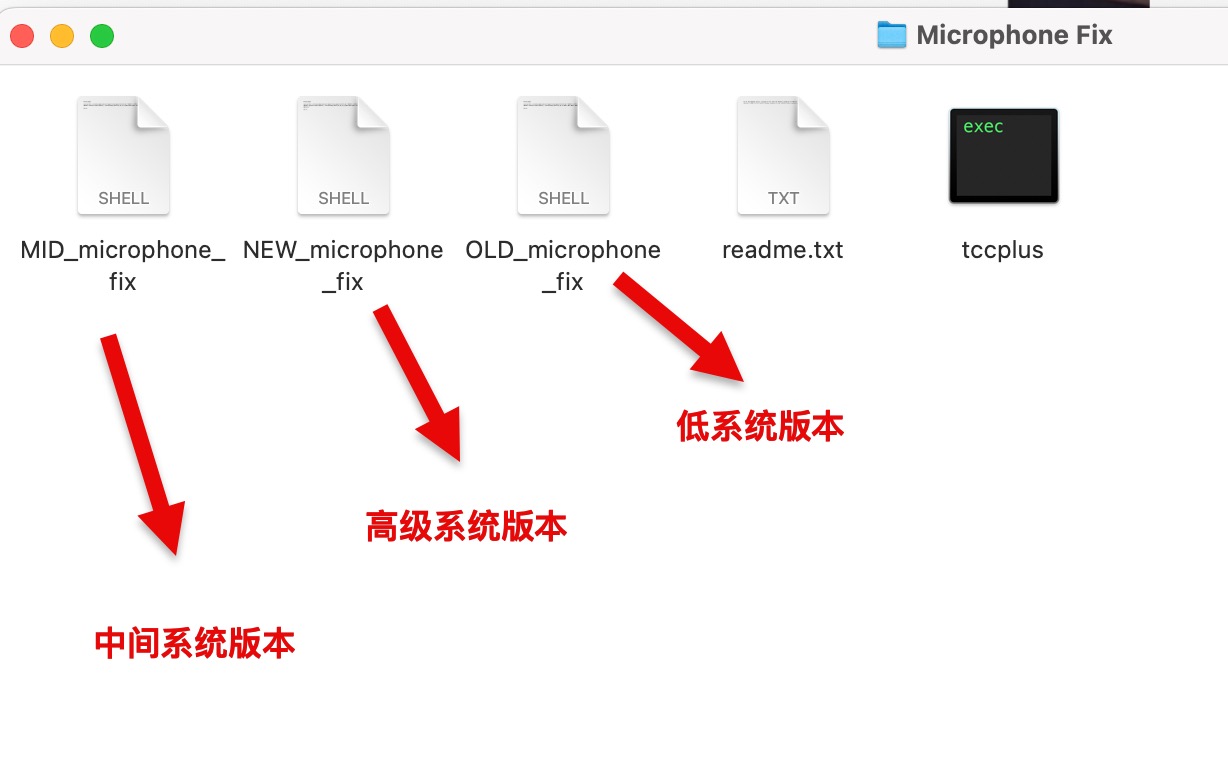
Task: Click the blue folder icon in title bar
Action: coord(891,35)
